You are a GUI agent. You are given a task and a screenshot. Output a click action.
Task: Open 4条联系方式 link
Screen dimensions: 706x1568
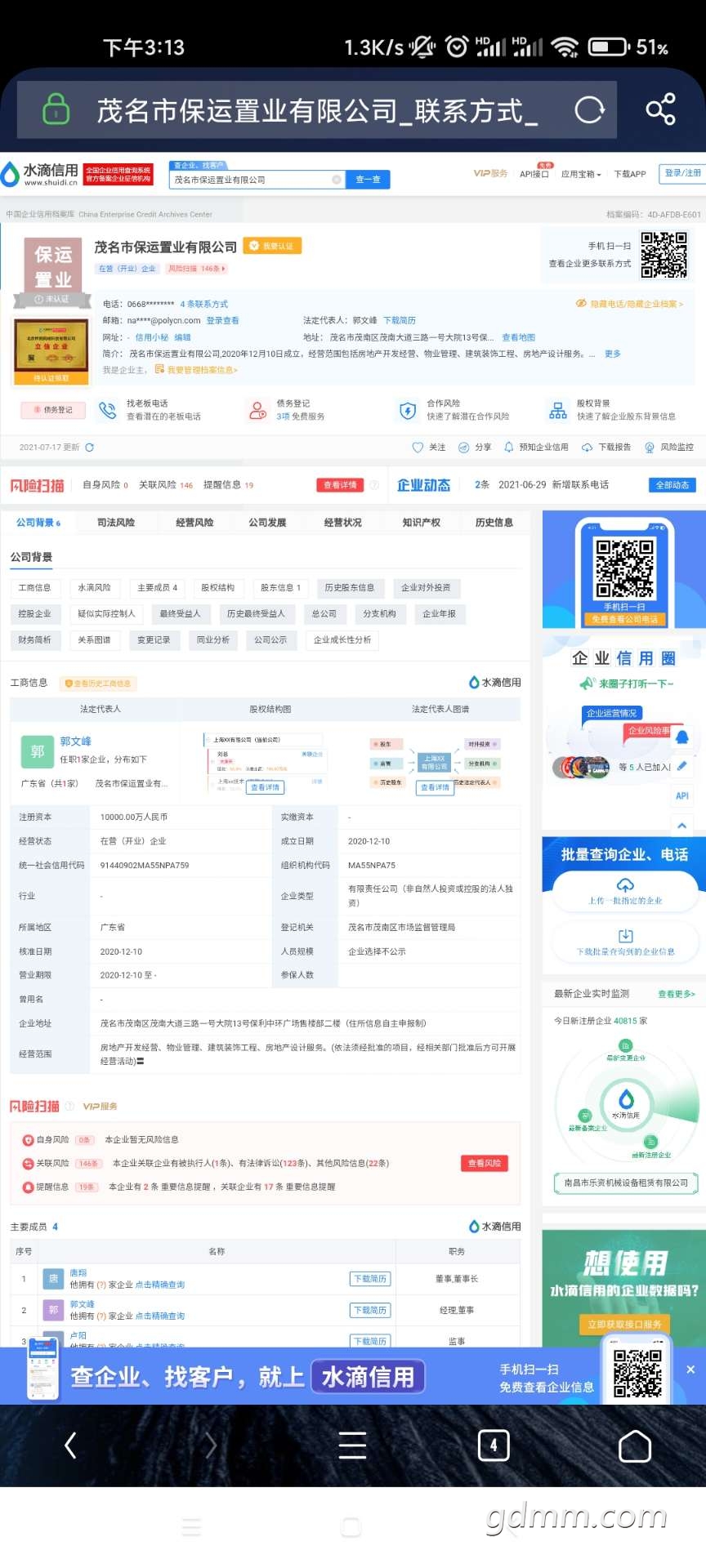point(204,304)
